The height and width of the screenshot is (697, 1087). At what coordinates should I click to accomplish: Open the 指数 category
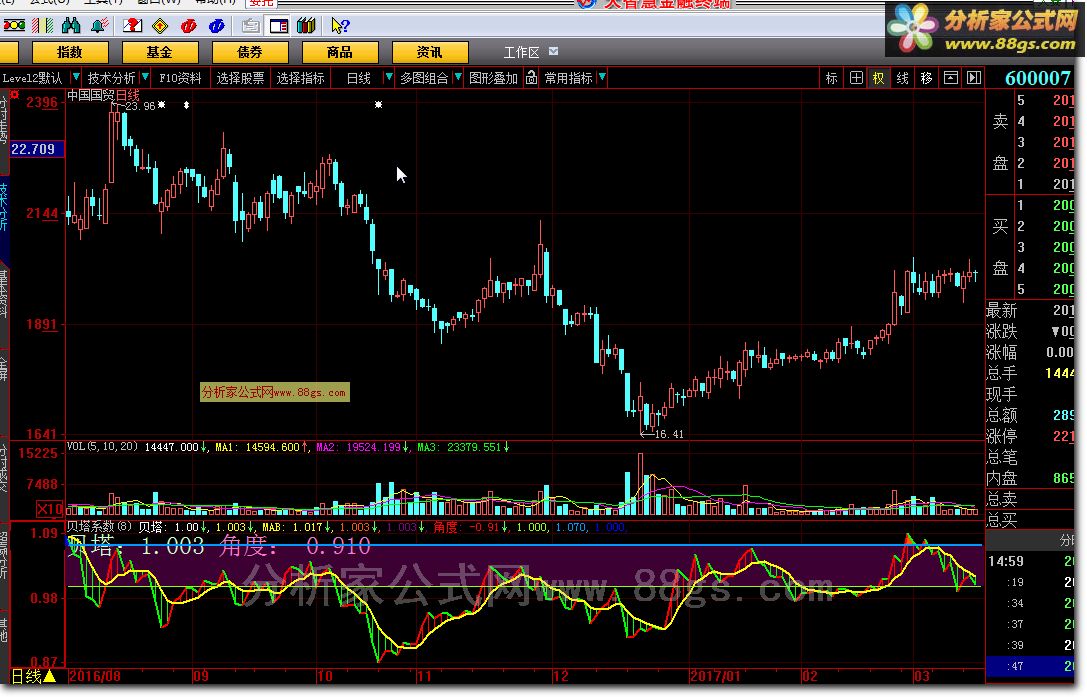click(70, 52)
